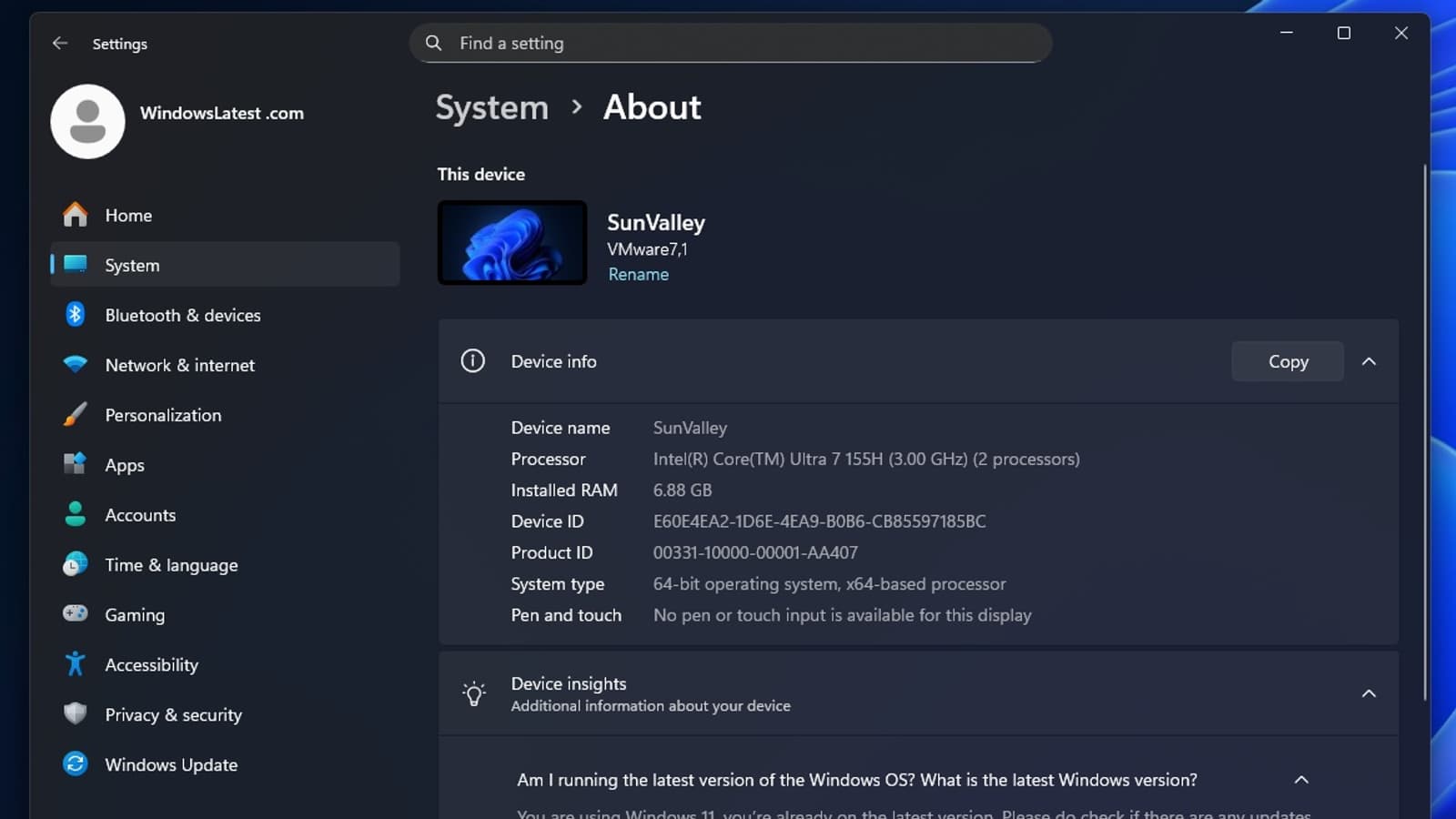The image size is (1456, 819).
Task: Click the back arrow in Settings
Action: [60, 44]
